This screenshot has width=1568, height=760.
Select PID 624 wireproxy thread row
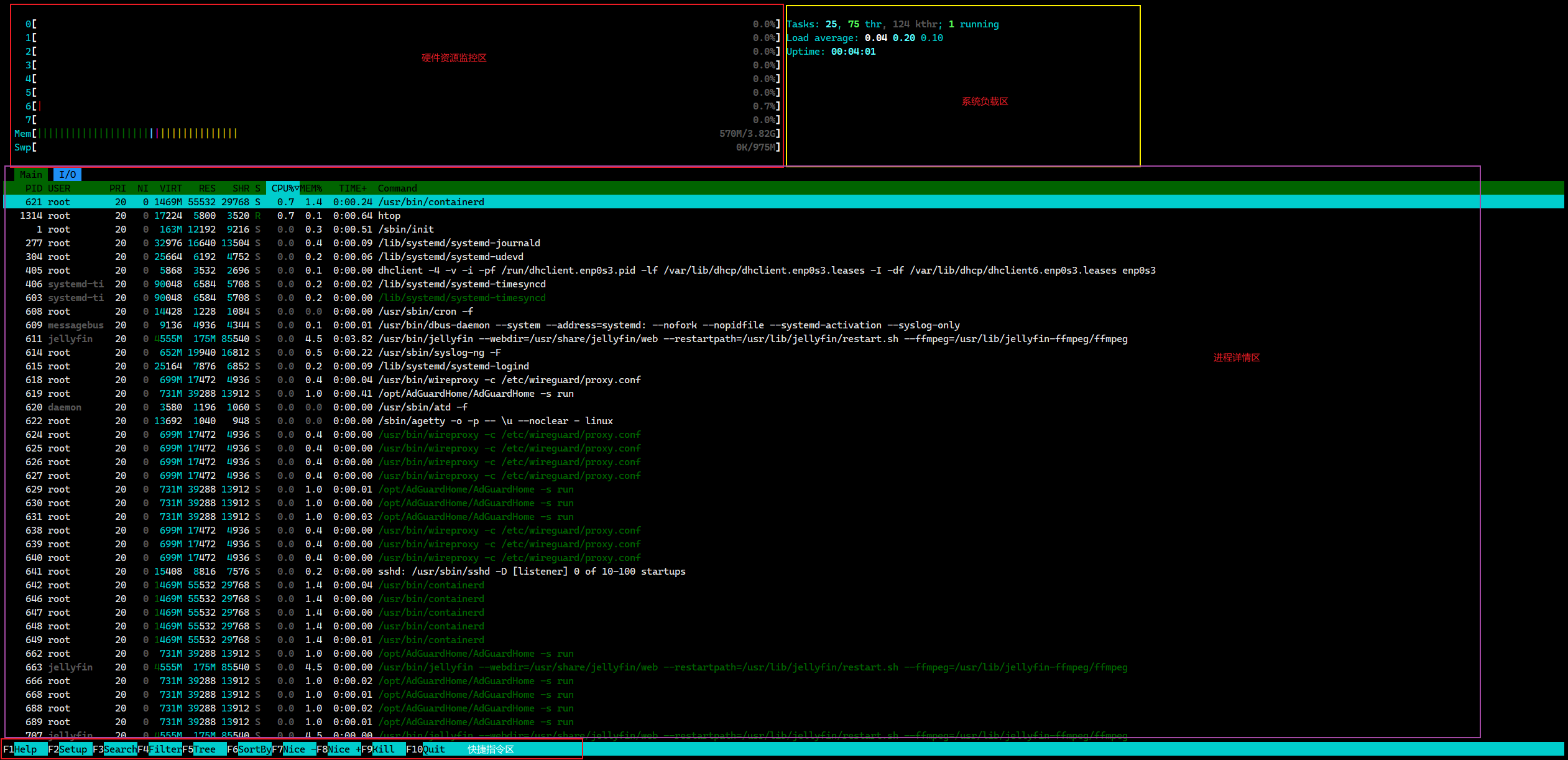pos(783,435)
